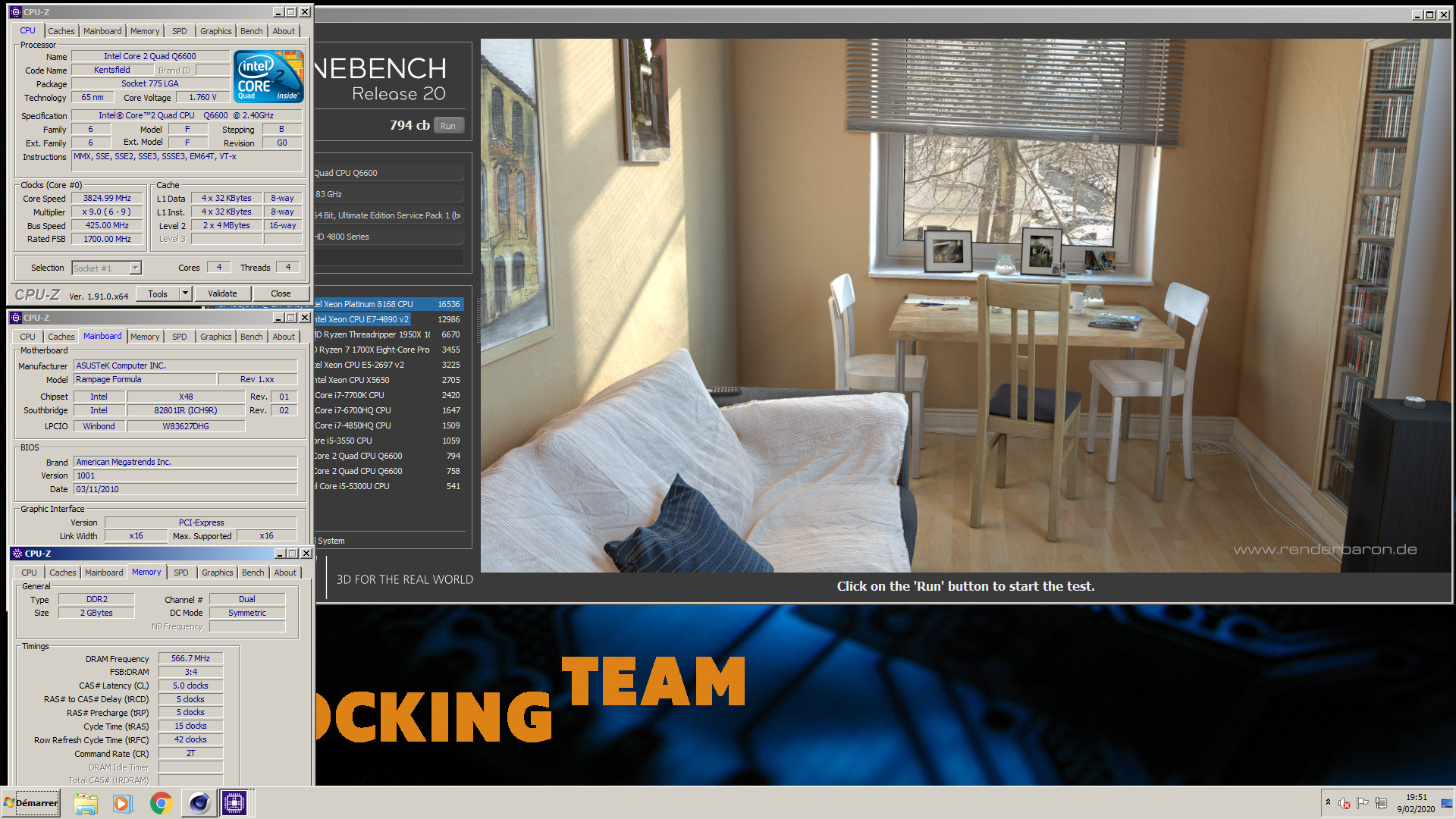The image size is (1456, 819).
Task: Open CPU tab in middle CPU-Z window
Action: click(x=28, y=337)
